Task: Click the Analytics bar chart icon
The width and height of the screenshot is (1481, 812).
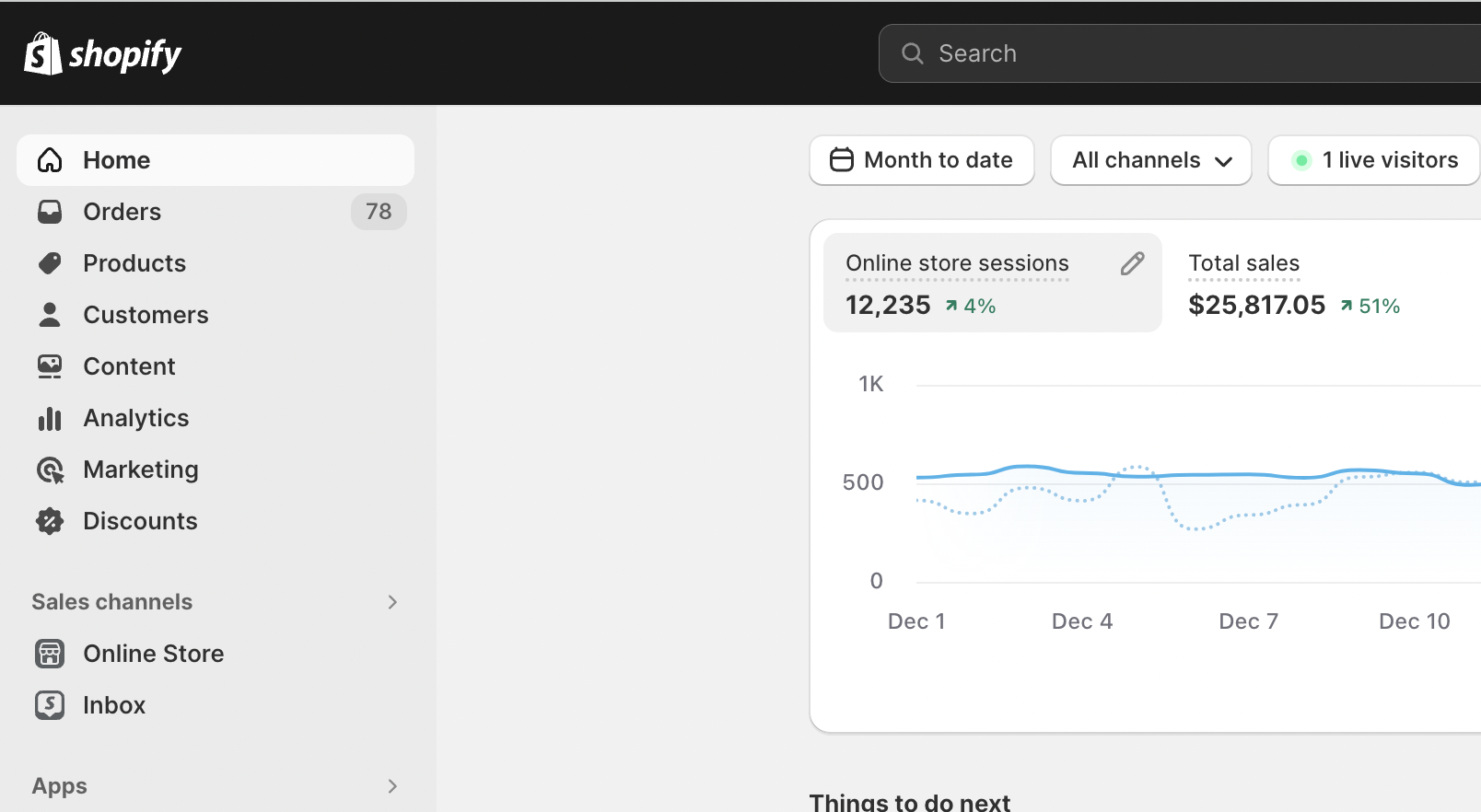Action: 50,419
